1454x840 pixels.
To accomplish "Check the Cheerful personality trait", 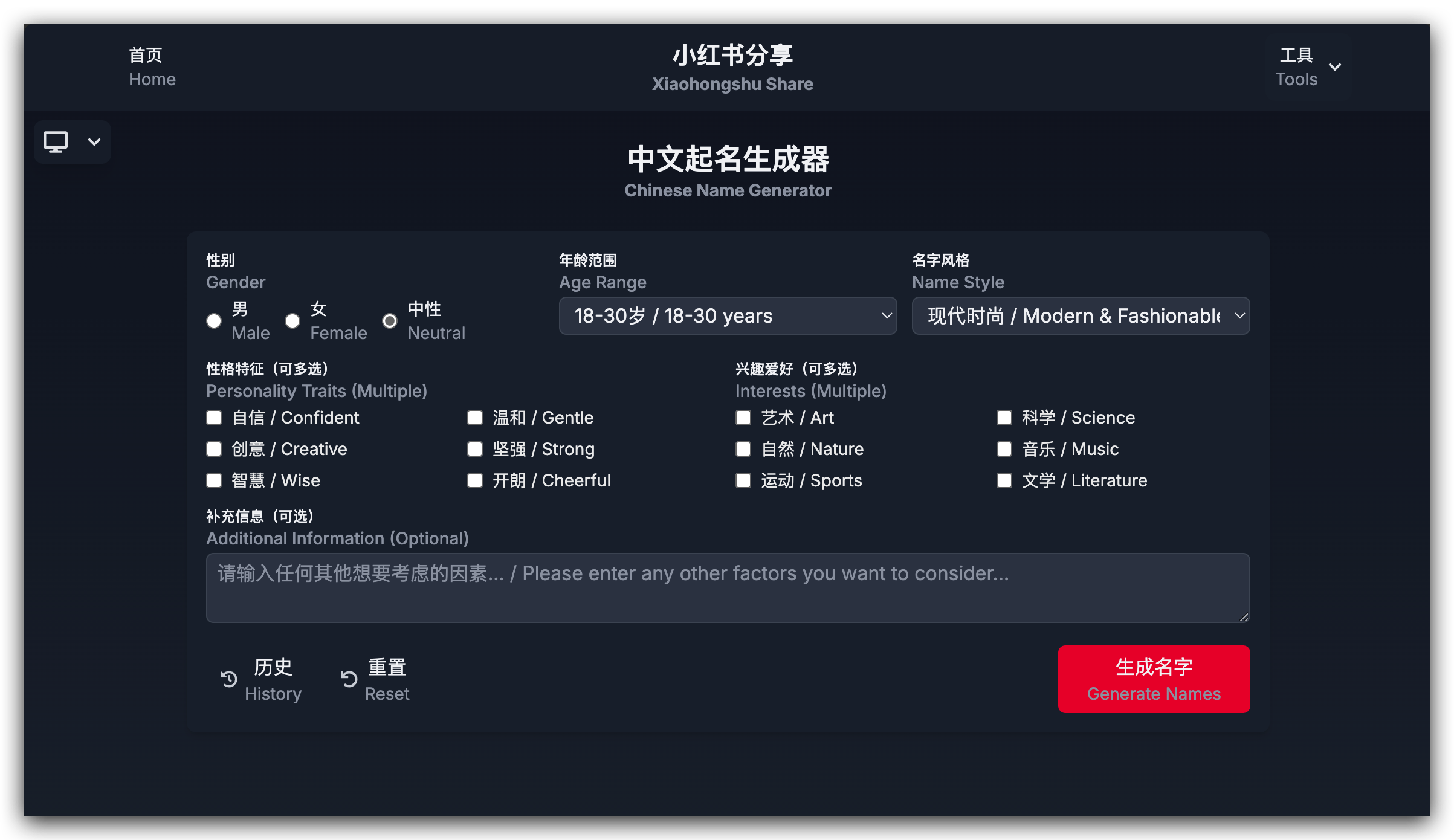I will coord(475,480).
